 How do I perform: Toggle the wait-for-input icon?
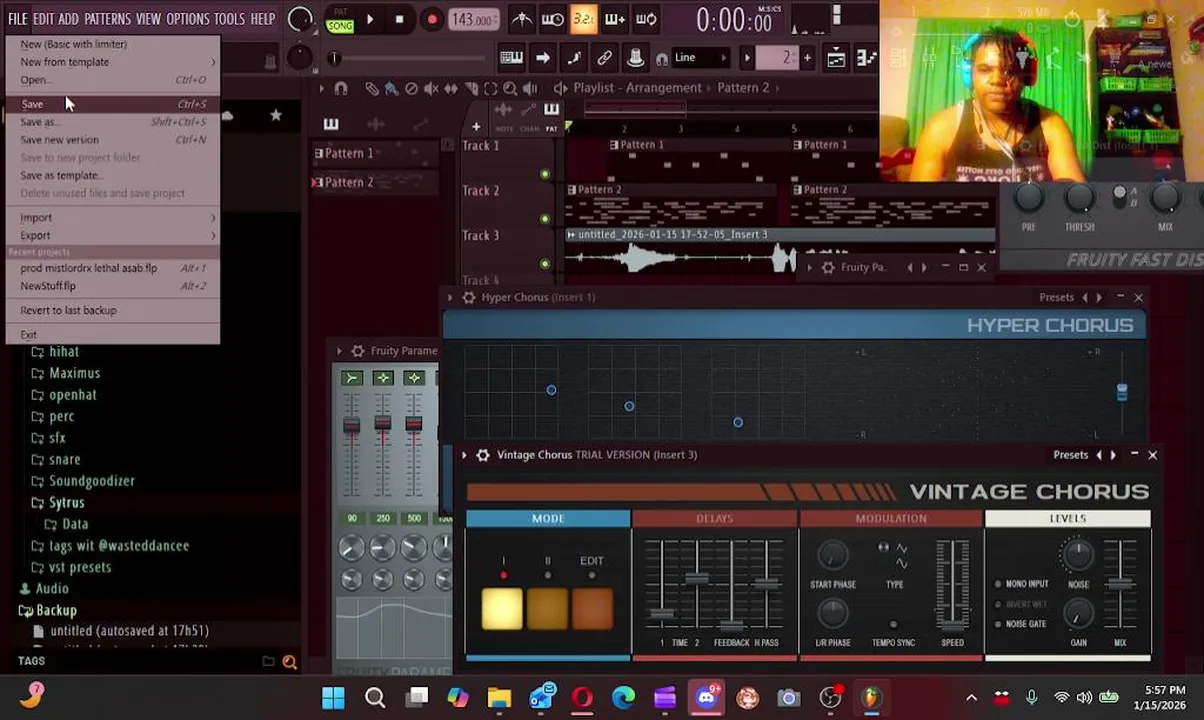[x=552, y=19]
